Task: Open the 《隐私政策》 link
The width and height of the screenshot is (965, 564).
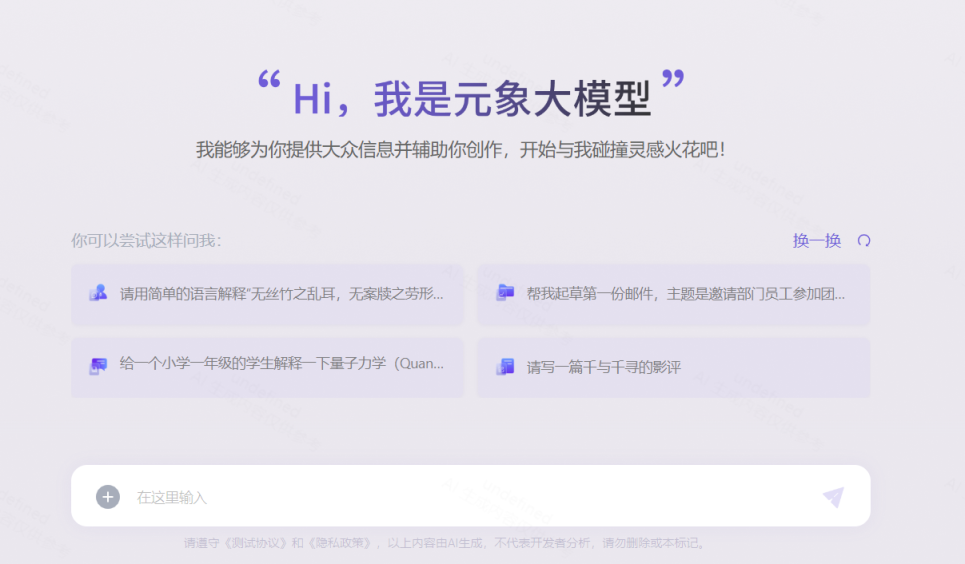Action: click(x=332, y=544)
